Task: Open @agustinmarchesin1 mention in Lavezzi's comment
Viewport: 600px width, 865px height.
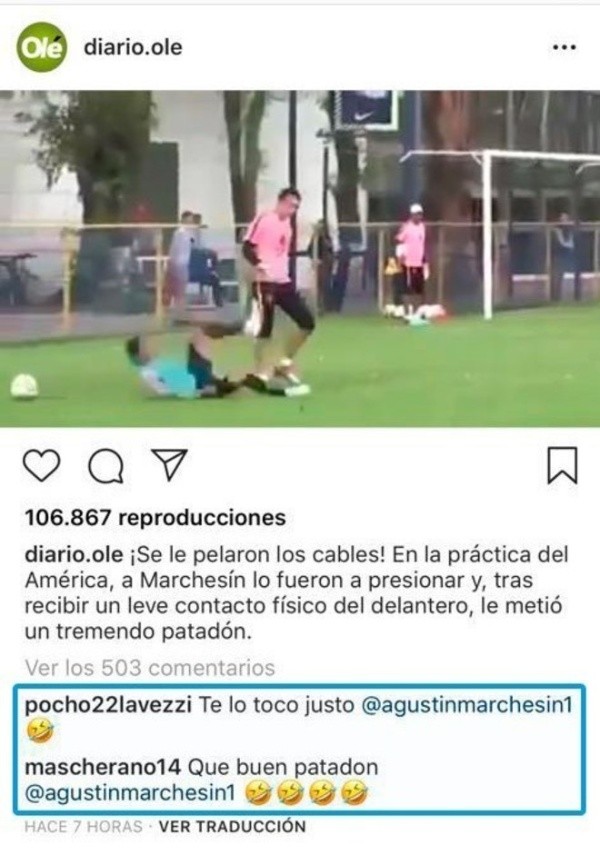Action: click(467, 705)
